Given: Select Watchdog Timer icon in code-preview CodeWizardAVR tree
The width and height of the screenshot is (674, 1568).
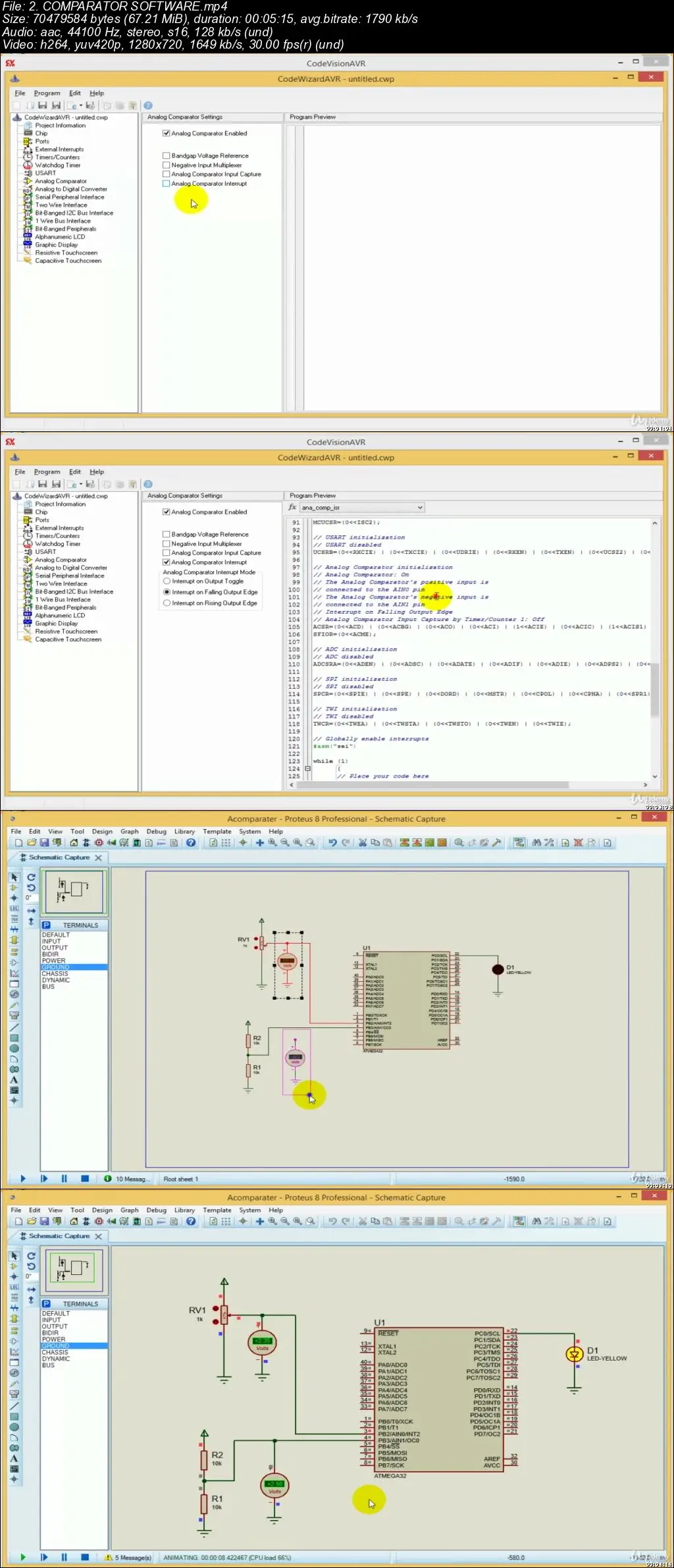Looking at the screenshot, I should click(x=28, y=544).
